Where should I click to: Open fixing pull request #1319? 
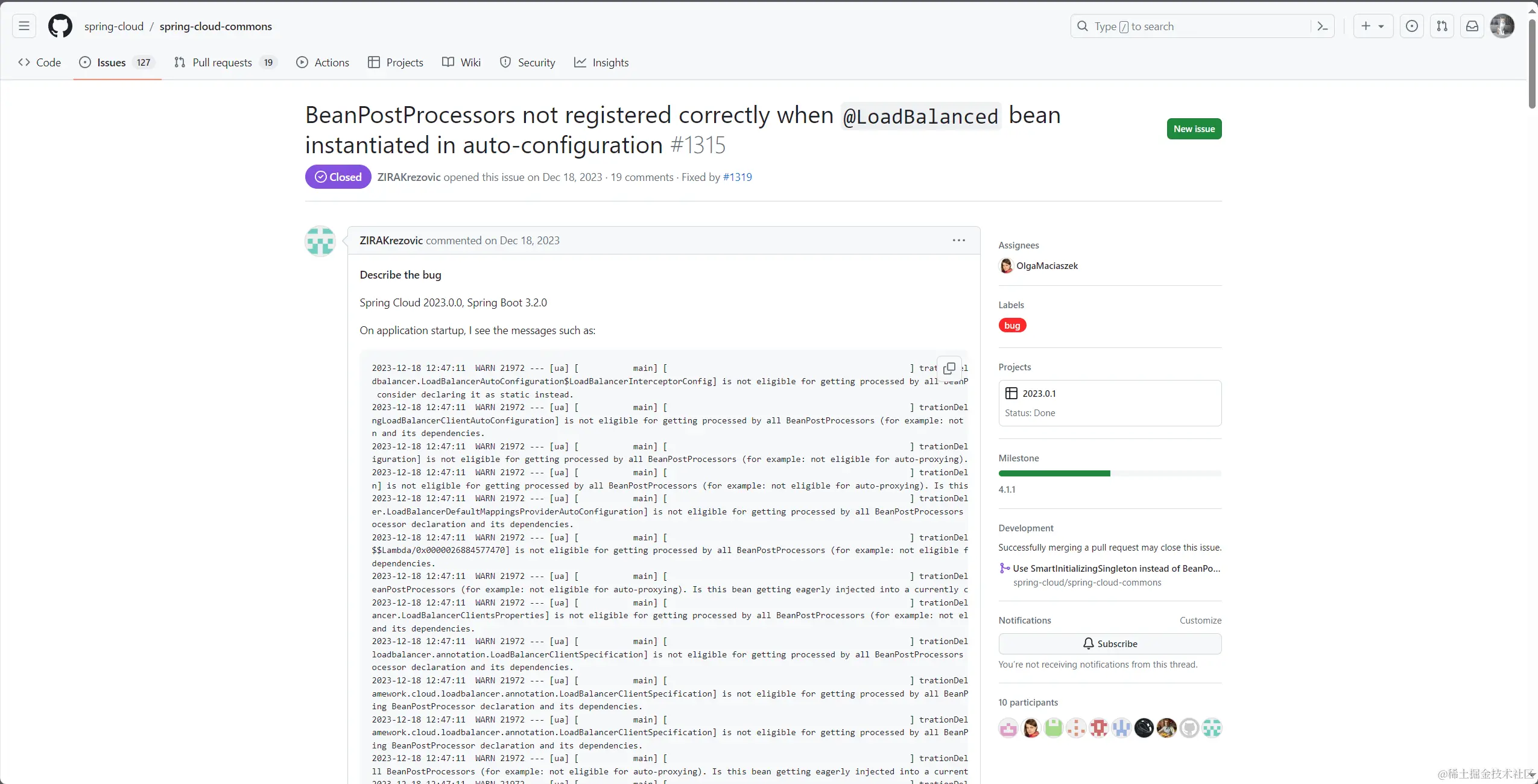[x=737, y=177]
